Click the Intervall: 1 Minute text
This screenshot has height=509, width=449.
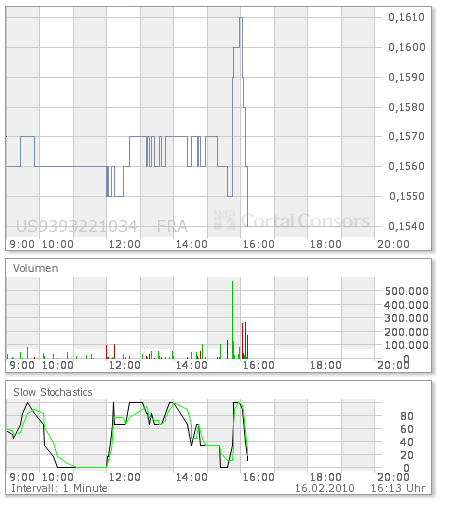(59, 488)
